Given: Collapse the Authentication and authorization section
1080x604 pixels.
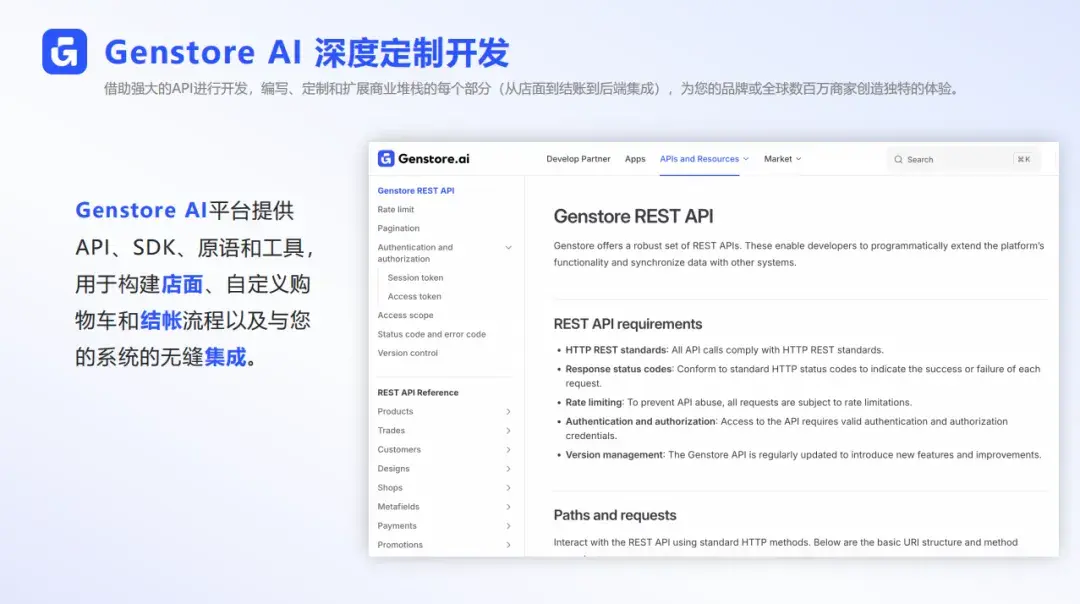Looking at the screenshot, I should [508, 247].
